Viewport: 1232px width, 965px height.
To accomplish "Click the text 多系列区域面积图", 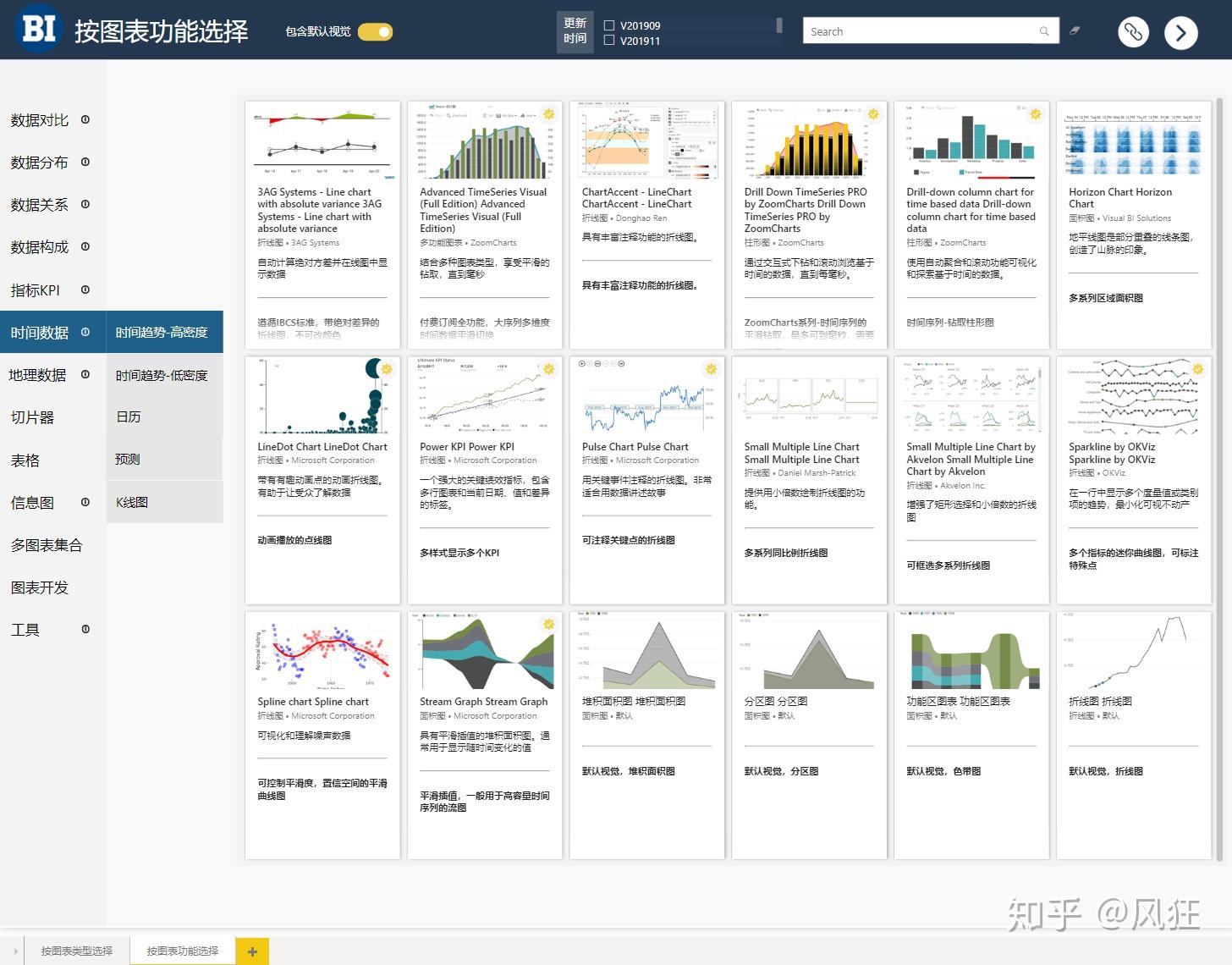I will click(x=1106, y=298).
